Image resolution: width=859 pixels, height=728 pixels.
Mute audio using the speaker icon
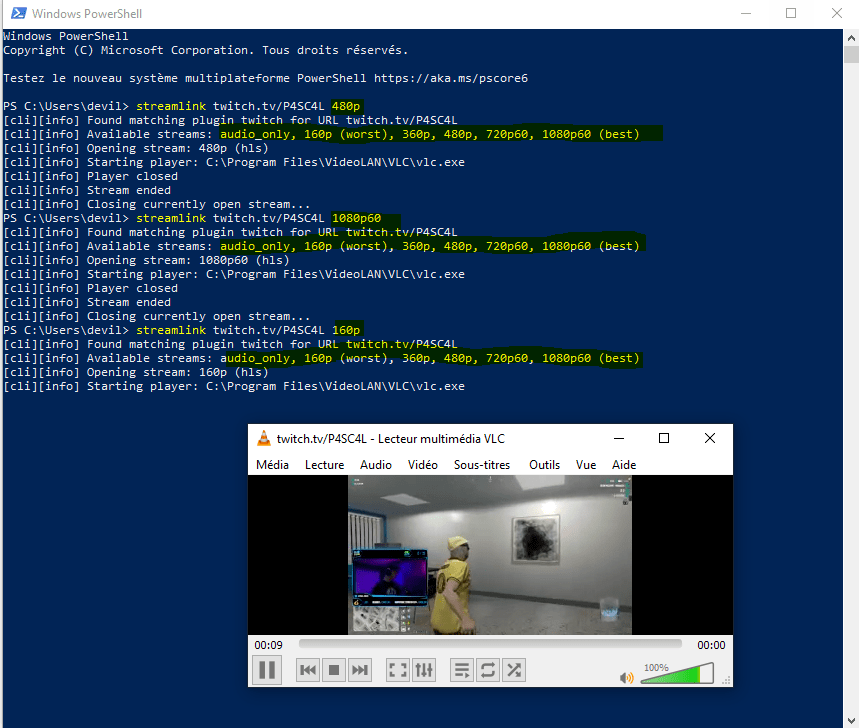[x=627, y=677]
